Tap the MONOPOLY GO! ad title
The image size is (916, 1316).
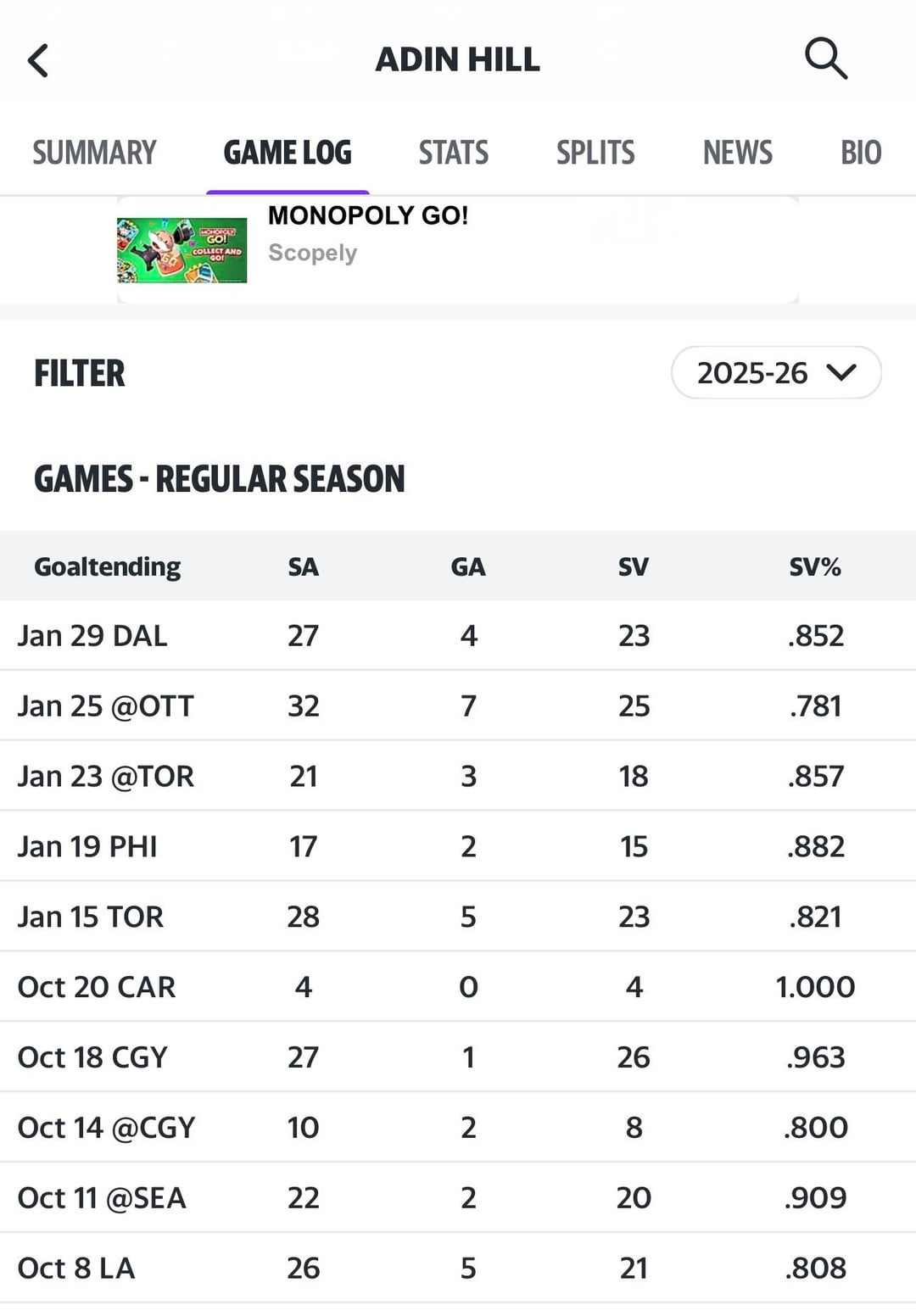tap(368, 215)
